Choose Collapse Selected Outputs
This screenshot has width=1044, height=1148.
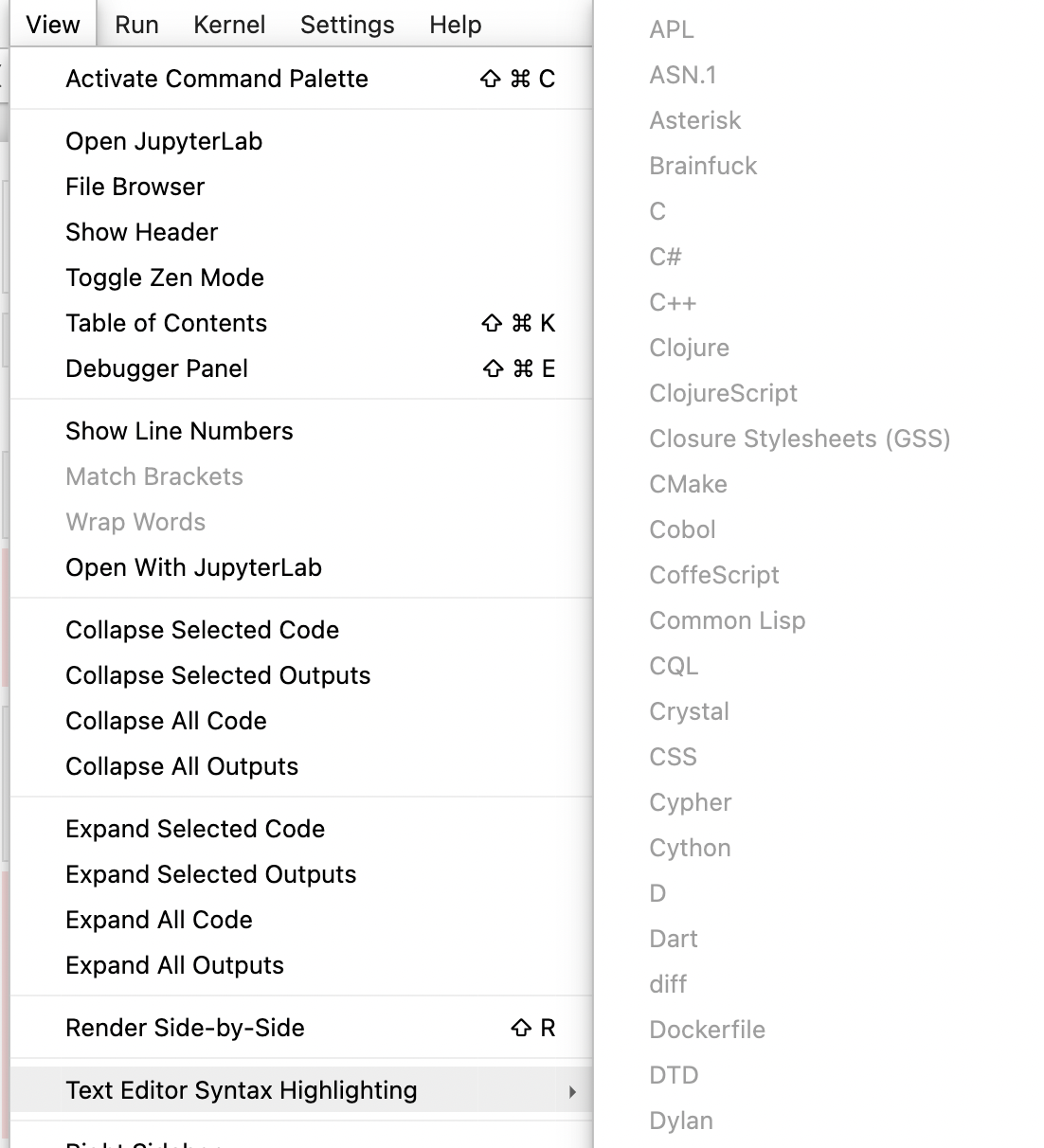[301, 675]
